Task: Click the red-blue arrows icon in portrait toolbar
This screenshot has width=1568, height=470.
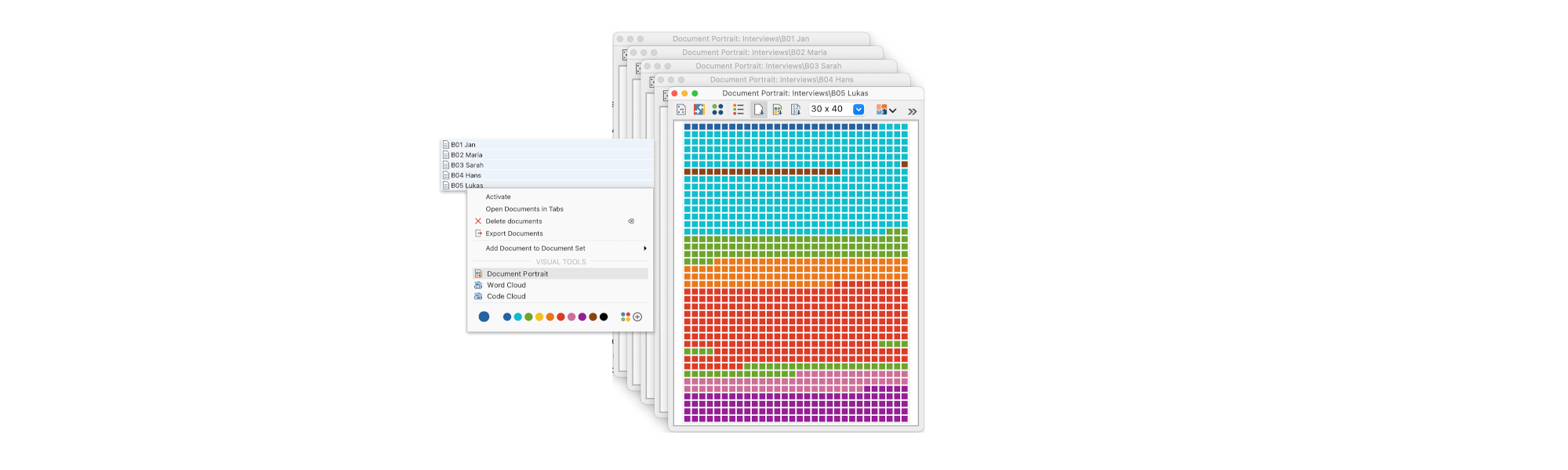Action: coord(699,110)
